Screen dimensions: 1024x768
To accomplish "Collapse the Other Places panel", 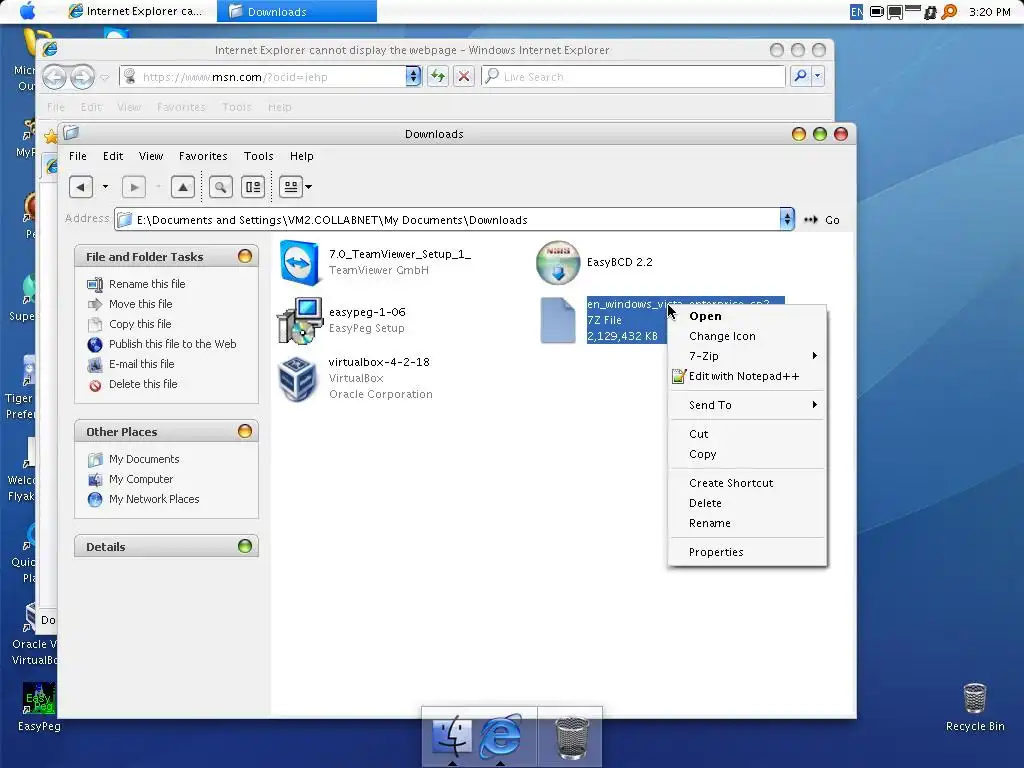I will click(x=245, y=431).
